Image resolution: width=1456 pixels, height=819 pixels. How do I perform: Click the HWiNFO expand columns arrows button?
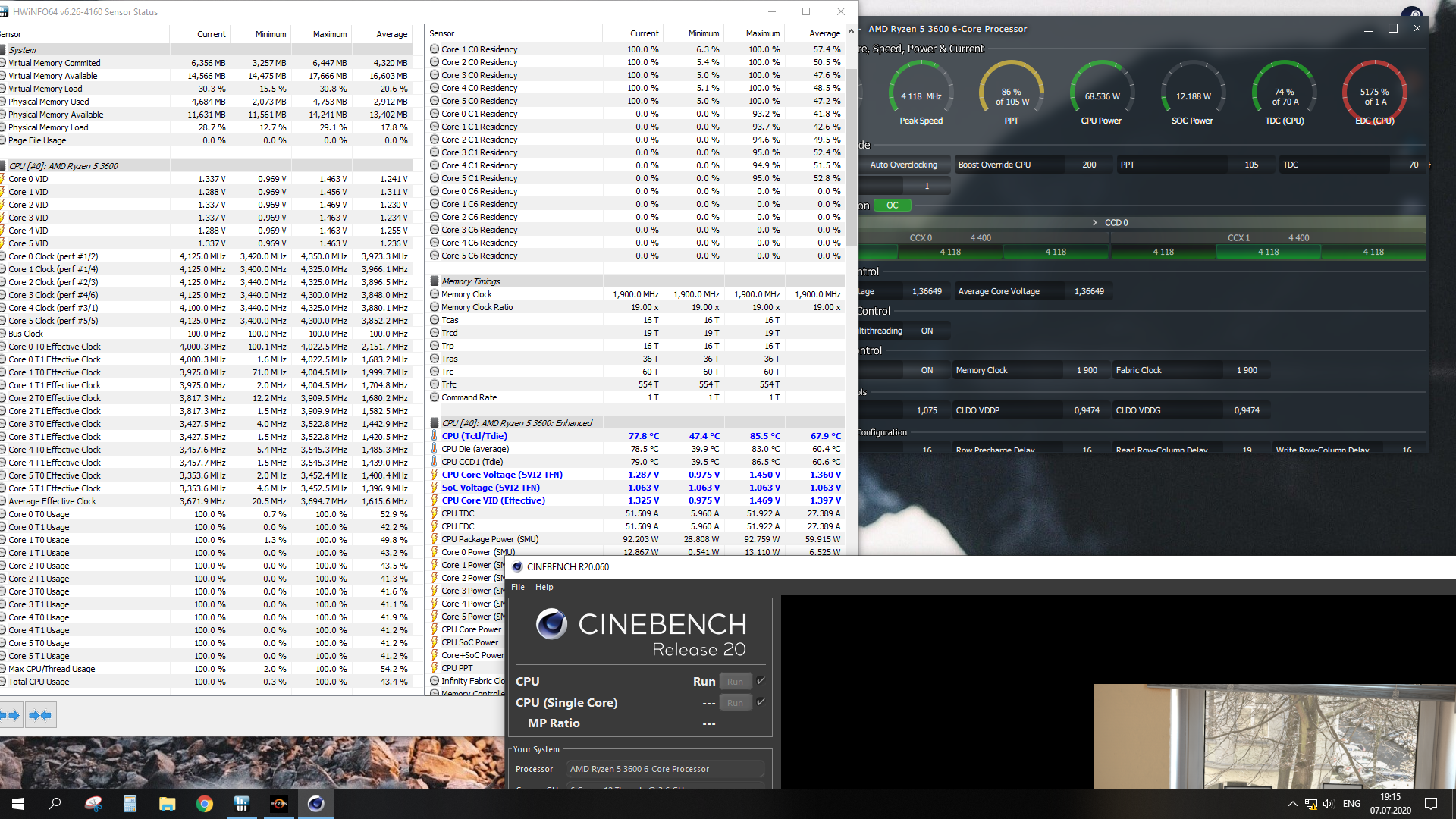[10, 715]
